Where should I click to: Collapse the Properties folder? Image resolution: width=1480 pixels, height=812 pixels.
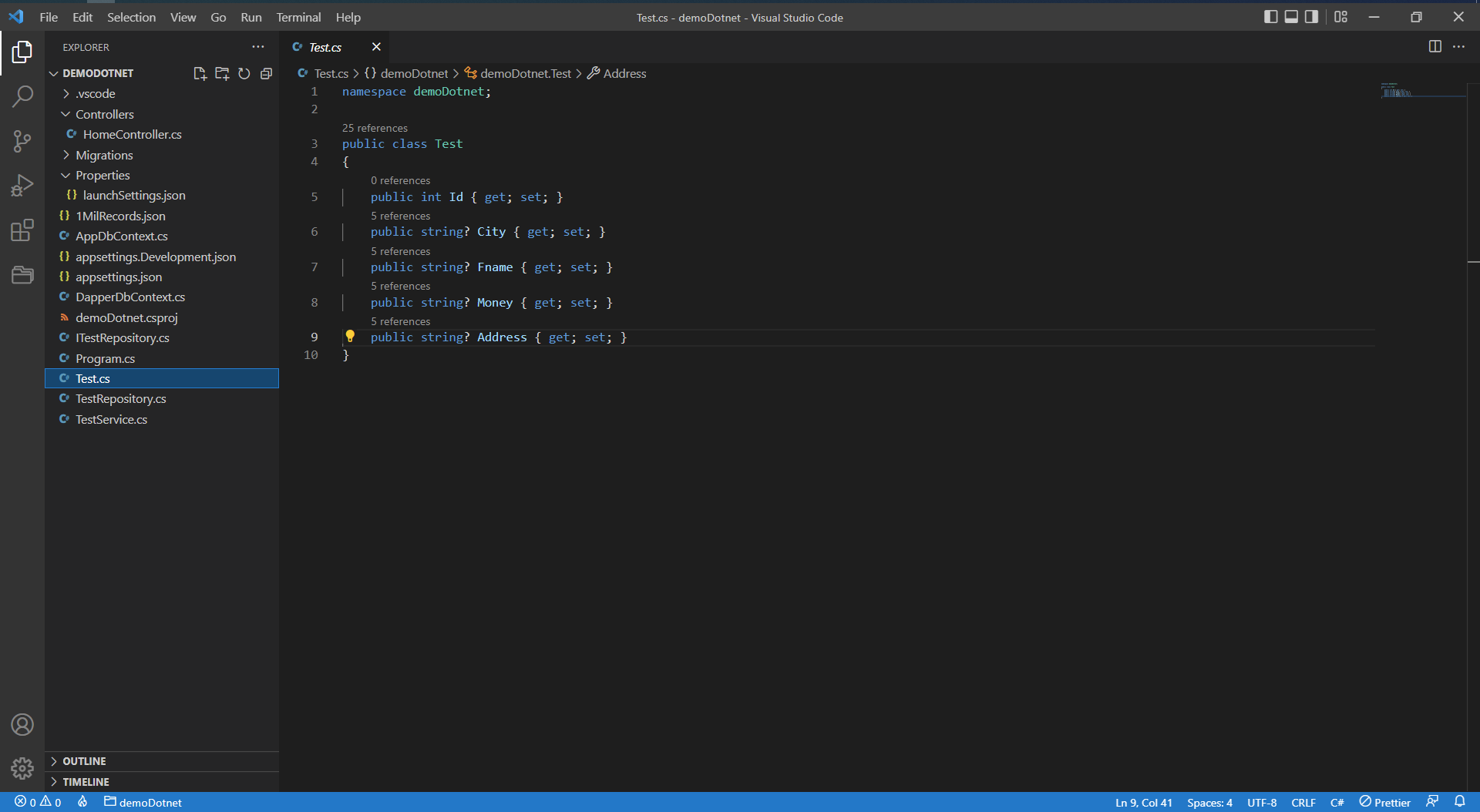coord(103,176)
